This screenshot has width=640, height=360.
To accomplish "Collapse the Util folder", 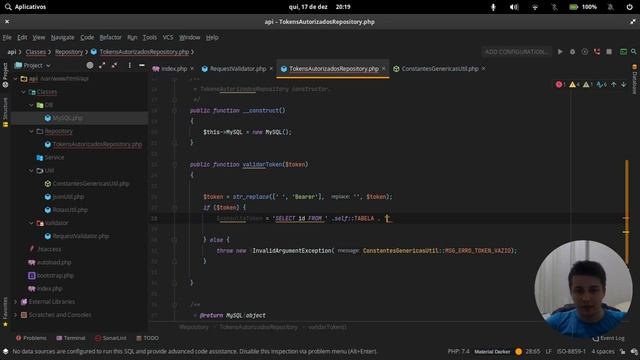I will 31,171.
